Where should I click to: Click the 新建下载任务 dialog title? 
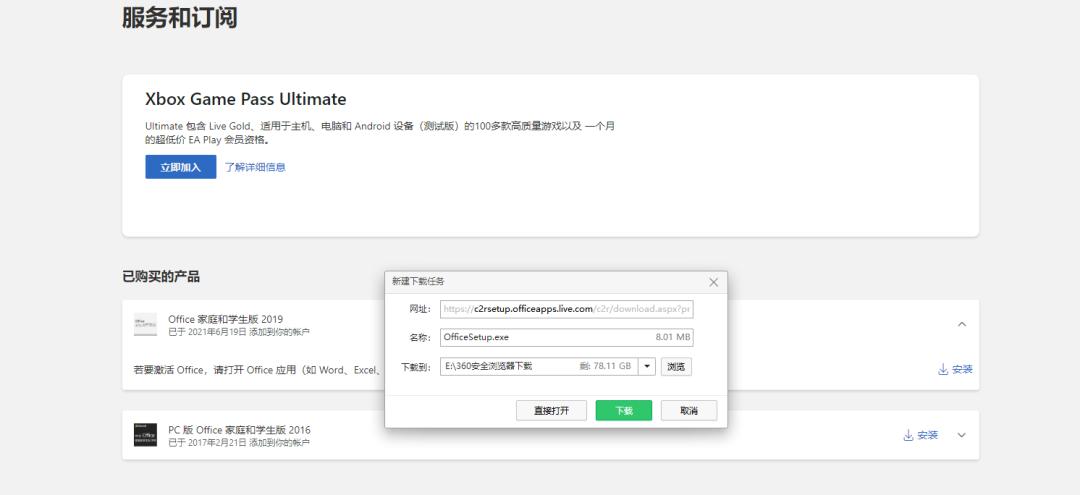tap(418, 282)
